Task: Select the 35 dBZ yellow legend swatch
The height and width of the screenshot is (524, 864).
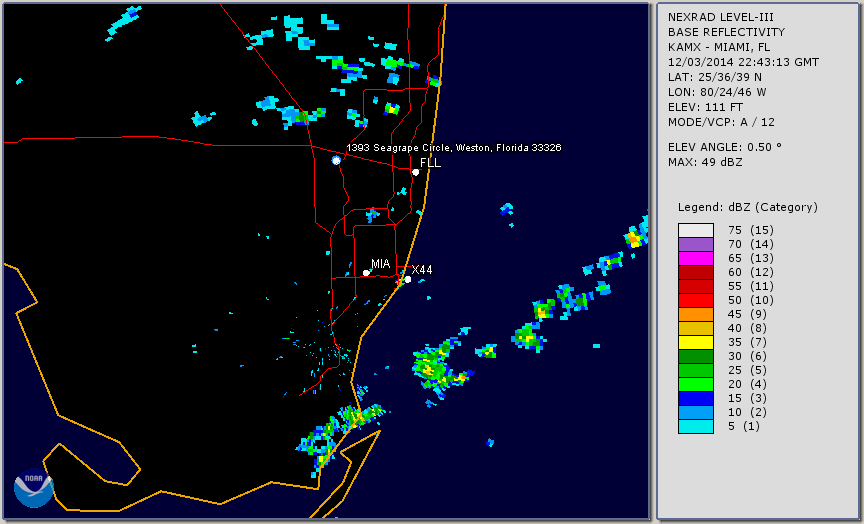Action: coord(696,343)
